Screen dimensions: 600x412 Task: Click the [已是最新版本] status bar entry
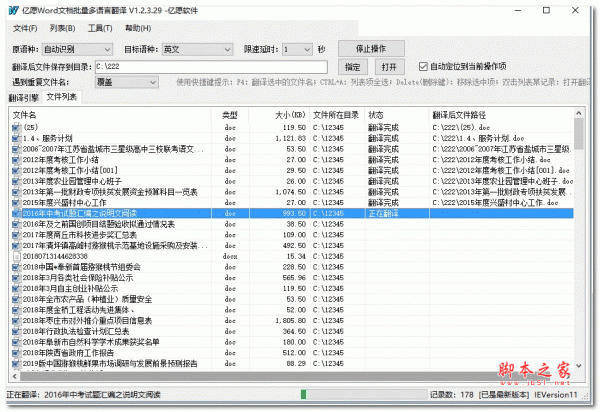(x=504, y=394)
